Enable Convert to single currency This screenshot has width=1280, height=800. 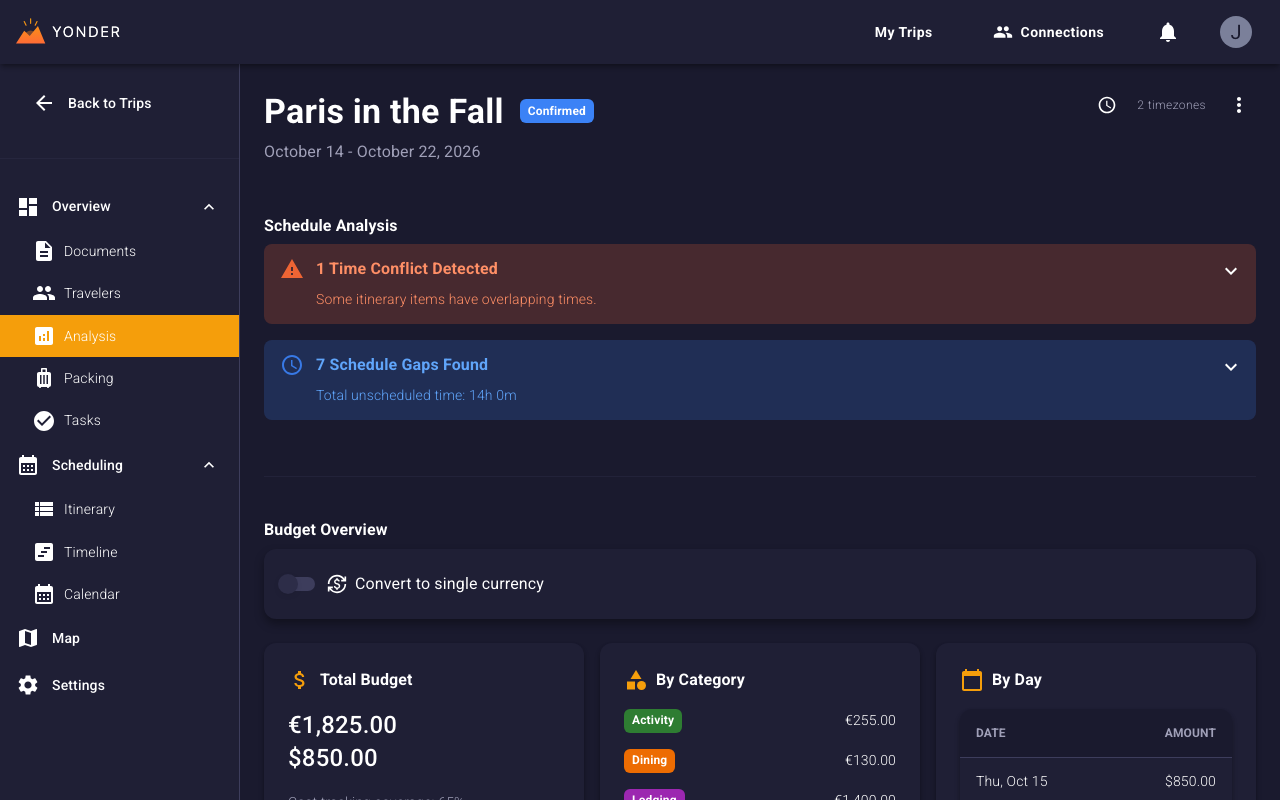pyautogui.click(x=297, y=583)
